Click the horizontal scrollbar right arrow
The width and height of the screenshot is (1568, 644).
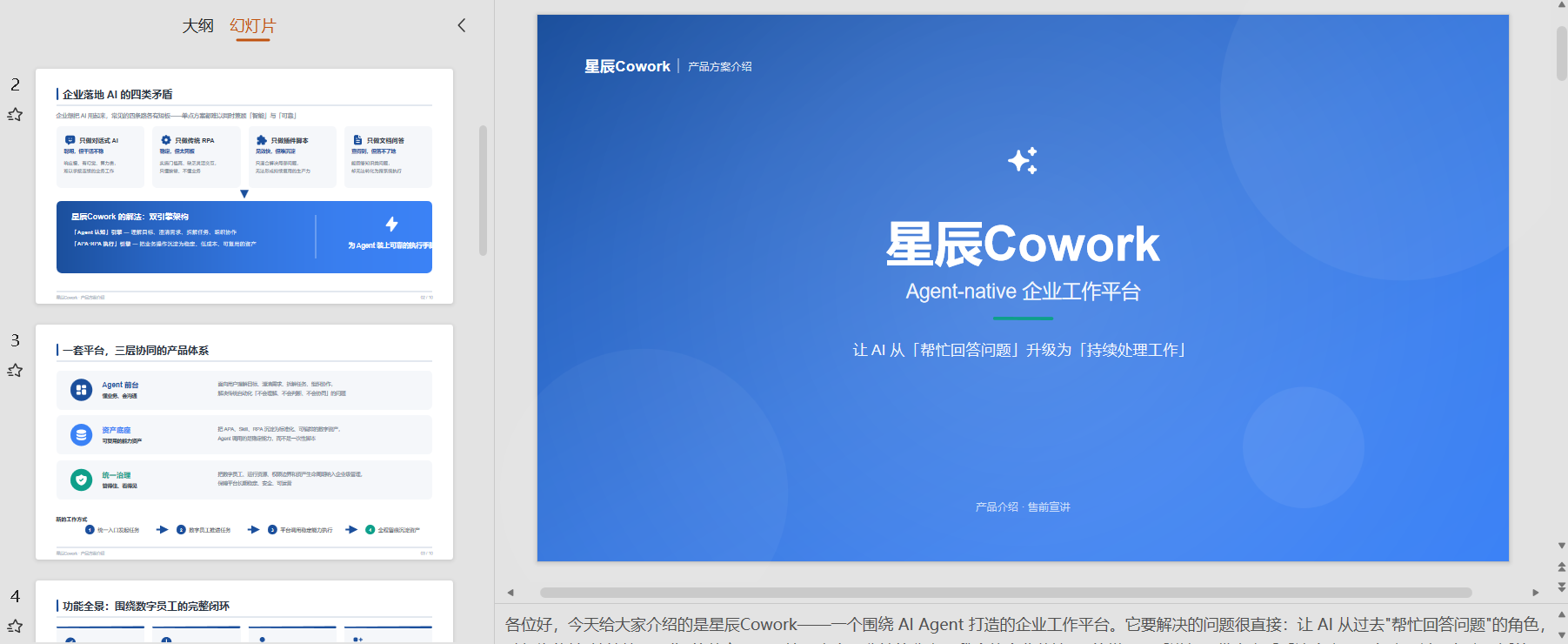[1536, 593]
